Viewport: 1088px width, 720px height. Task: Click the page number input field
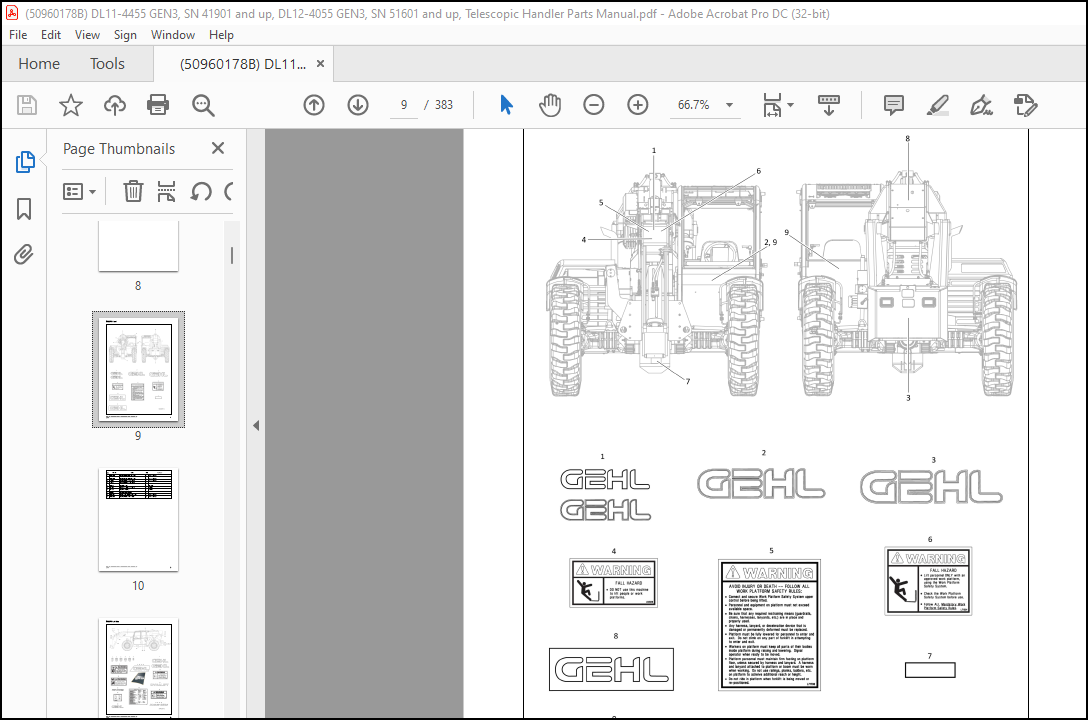pyautogui.click(x=404, y=105)
